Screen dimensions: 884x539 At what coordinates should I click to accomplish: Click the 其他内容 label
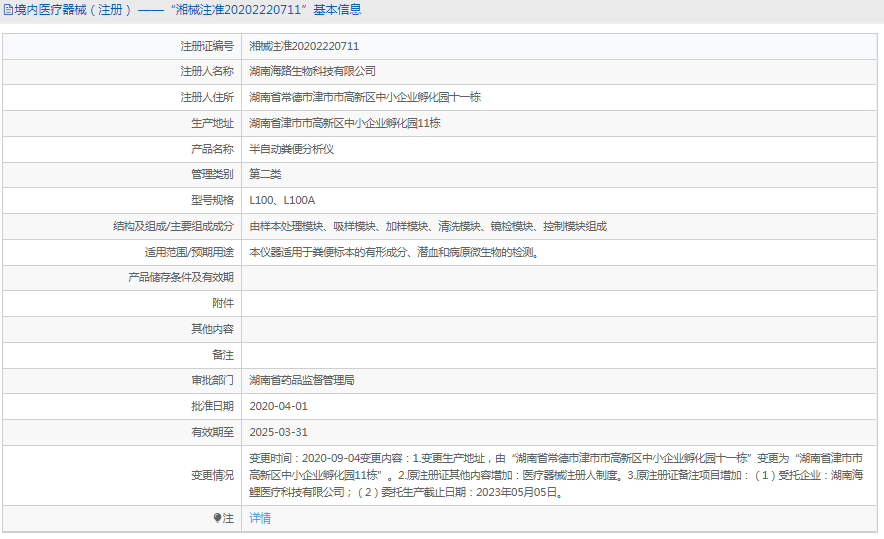point(212,329)
